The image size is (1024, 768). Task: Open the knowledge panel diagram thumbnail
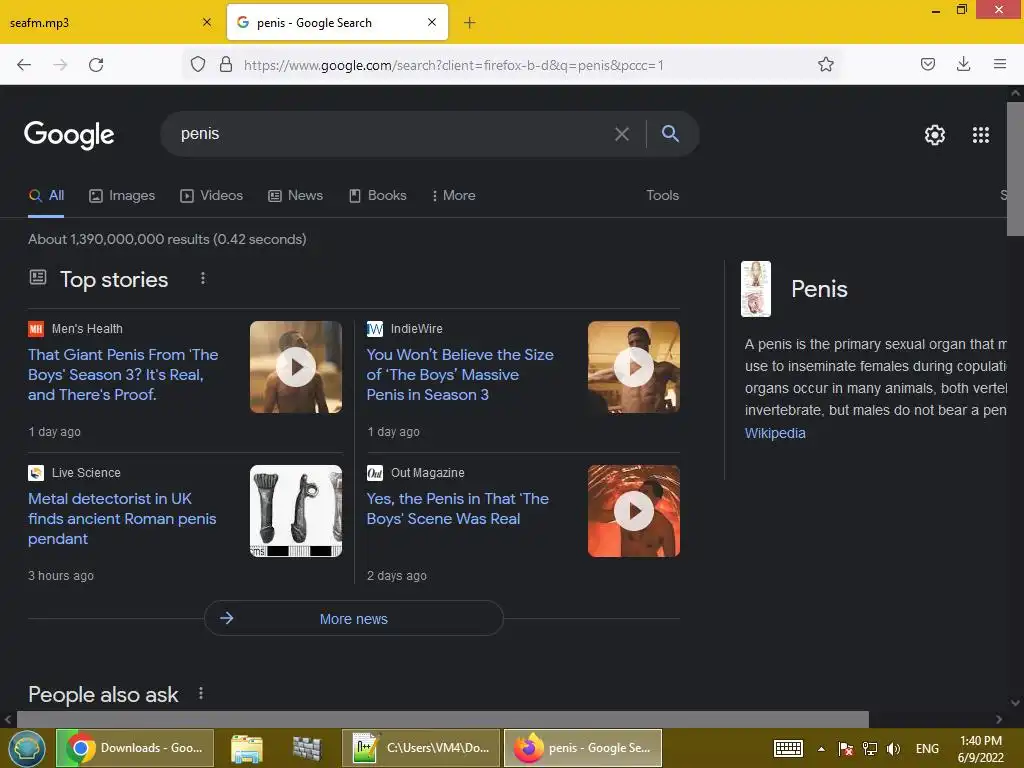point(756,289)
